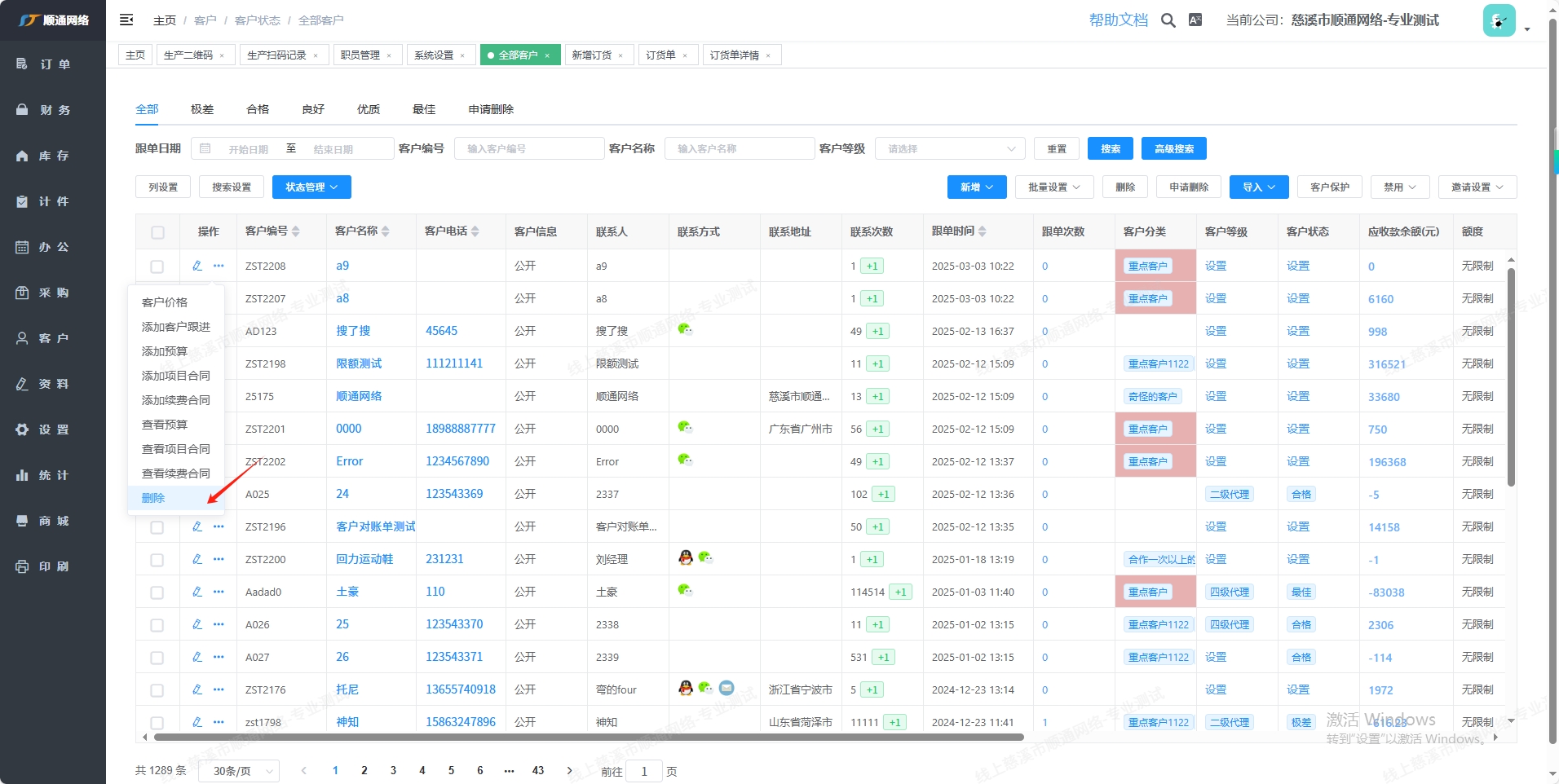The height and width of the screenshot is (784, 1559).
Task: Open 统计 section in sidebar
Action: [53, 475]
